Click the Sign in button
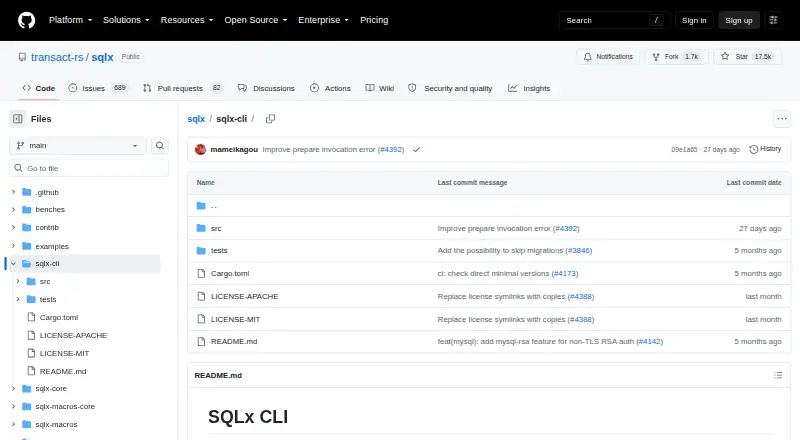The image size is (800, 440). click(x=694, y=20)
